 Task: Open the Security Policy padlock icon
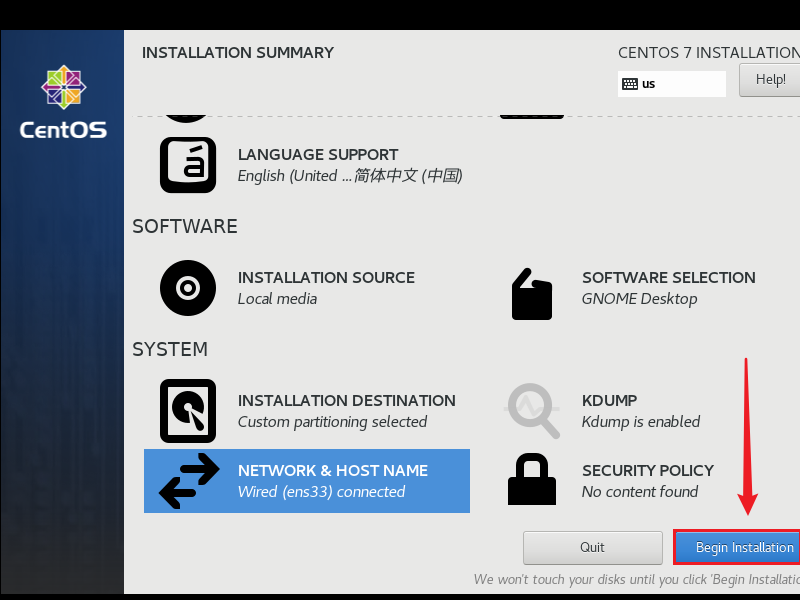coord(532,479)
